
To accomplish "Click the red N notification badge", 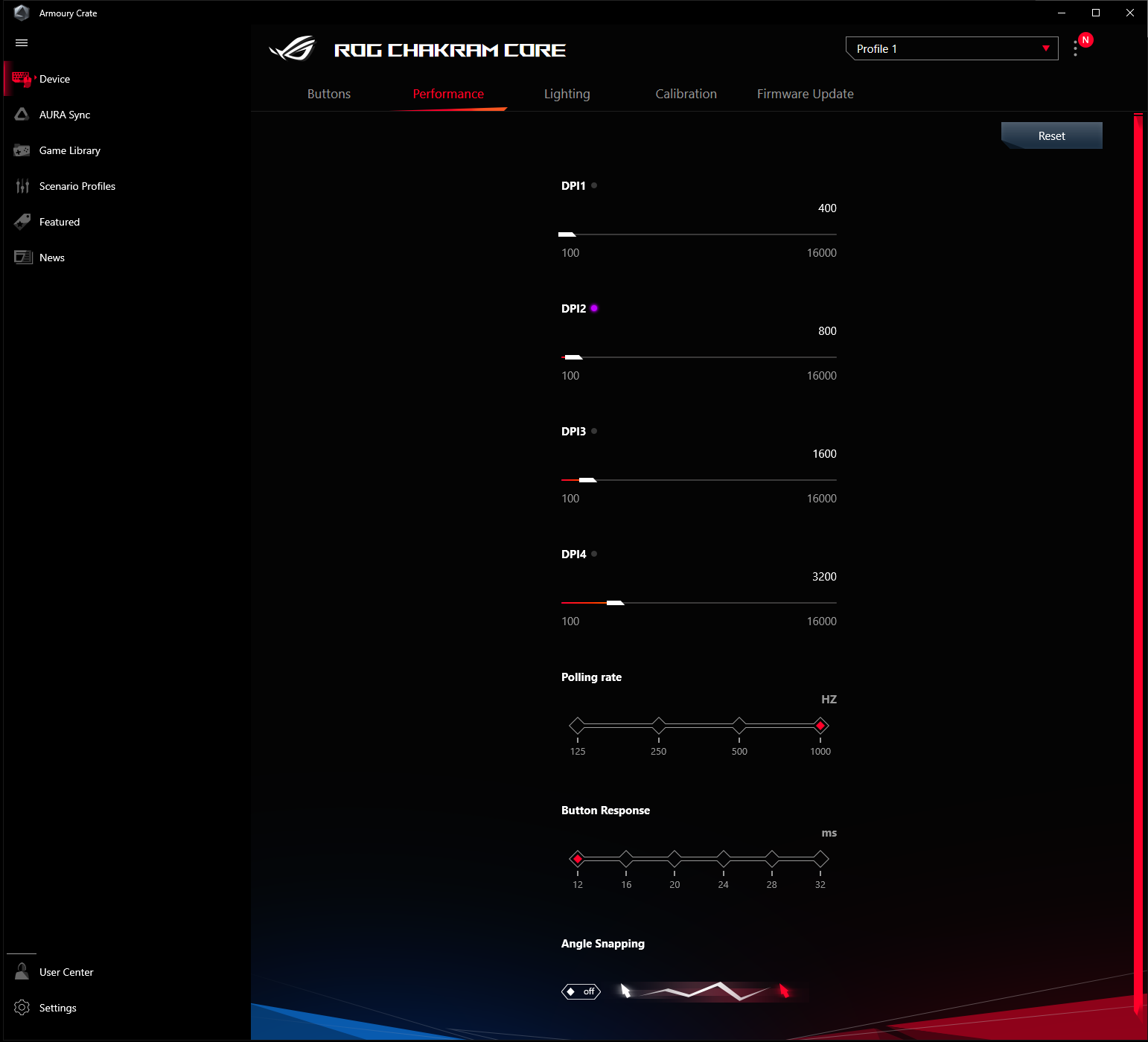I will tap(1085, 40).
